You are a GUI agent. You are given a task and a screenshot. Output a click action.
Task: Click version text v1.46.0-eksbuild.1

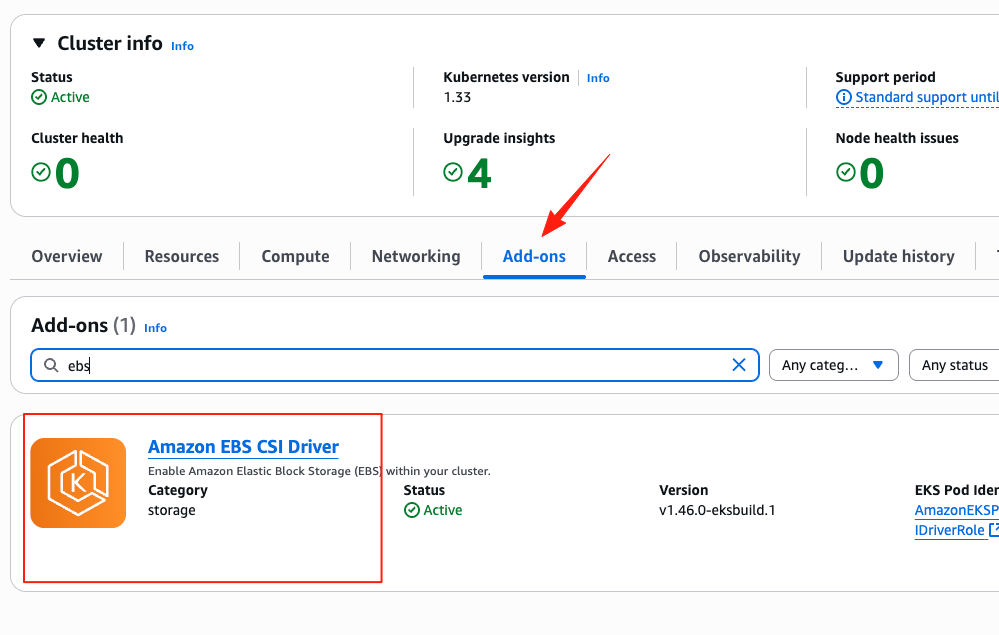(717, 510)
